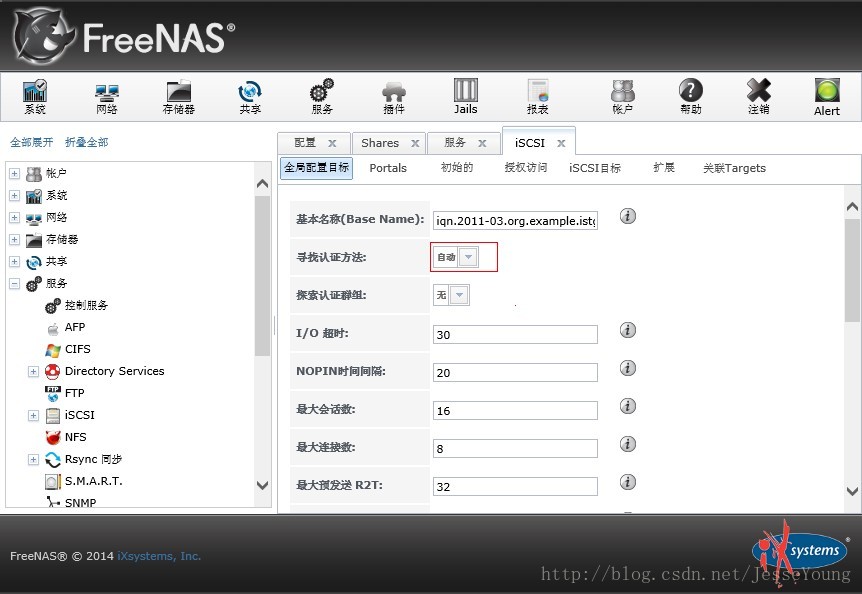
Task: Click info icon next to Base Name
Action: [x=628, y=216]
